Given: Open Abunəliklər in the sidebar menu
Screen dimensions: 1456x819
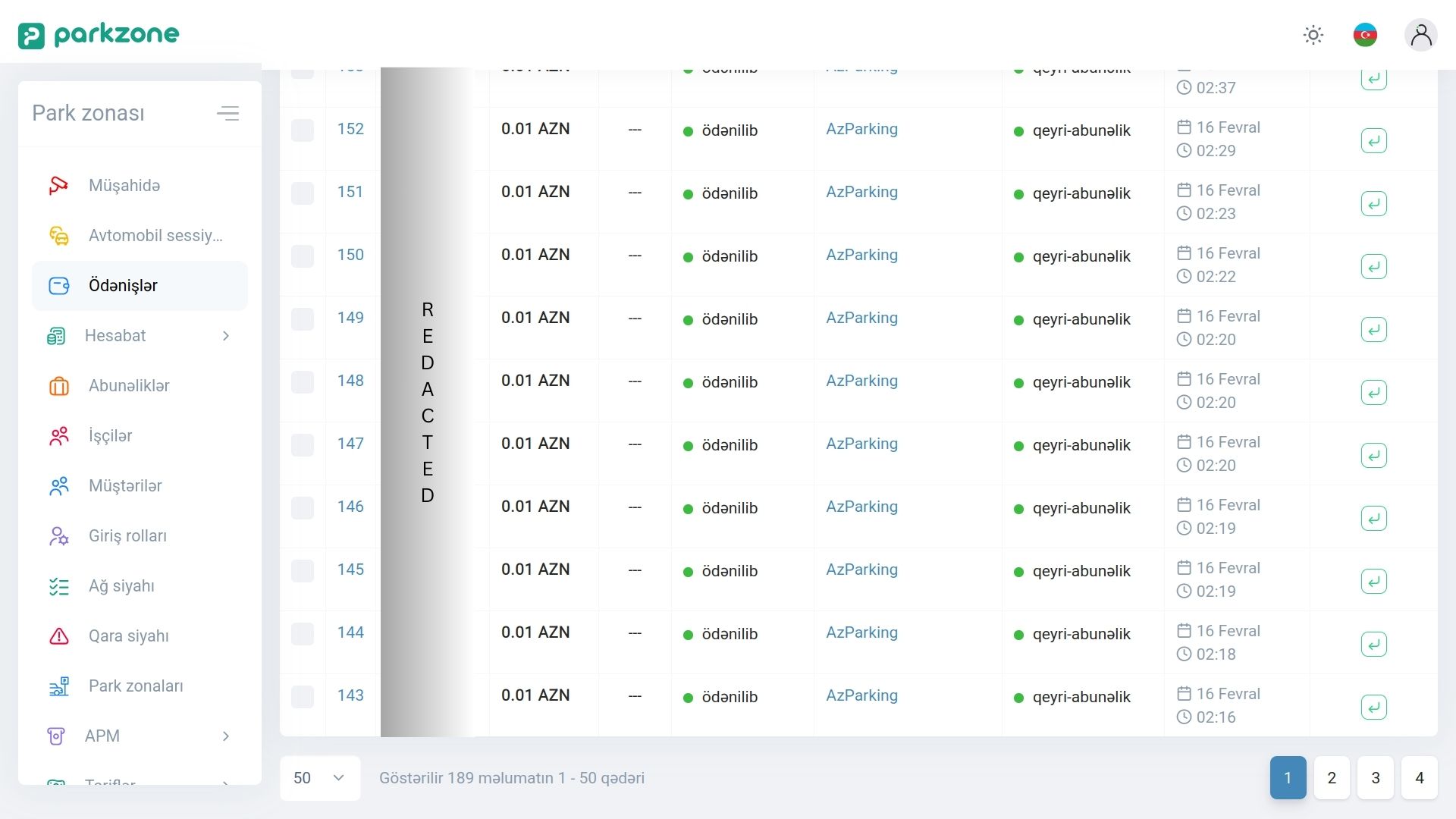Looking at the screenshot, I should click(x=129, y=386).
